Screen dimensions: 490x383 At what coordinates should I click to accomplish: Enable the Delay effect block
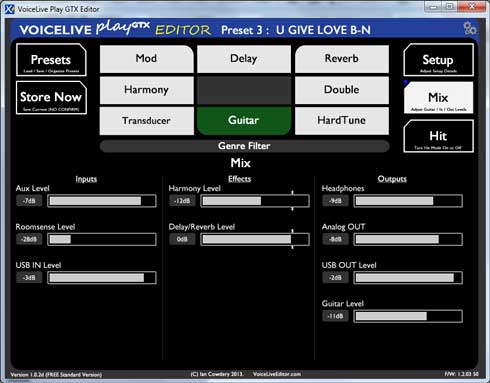tap(244, 59)
